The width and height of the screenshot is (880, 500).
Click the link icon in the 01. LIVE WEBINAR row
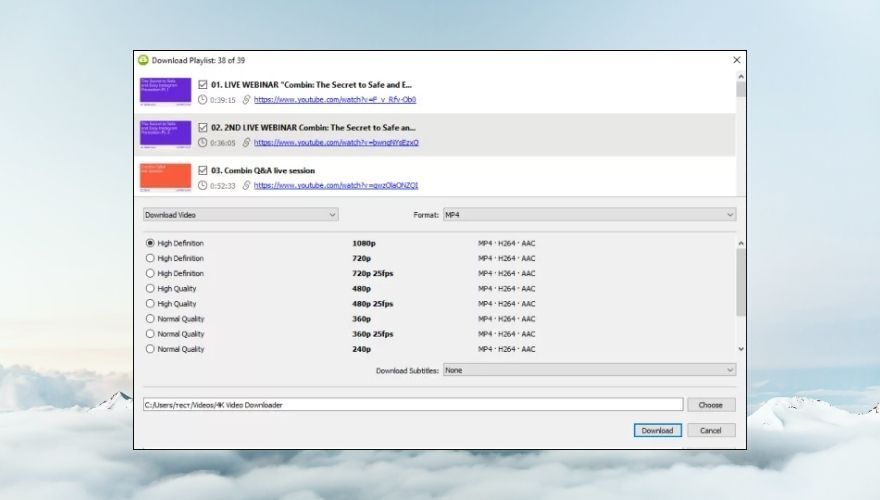coord(246,100)
